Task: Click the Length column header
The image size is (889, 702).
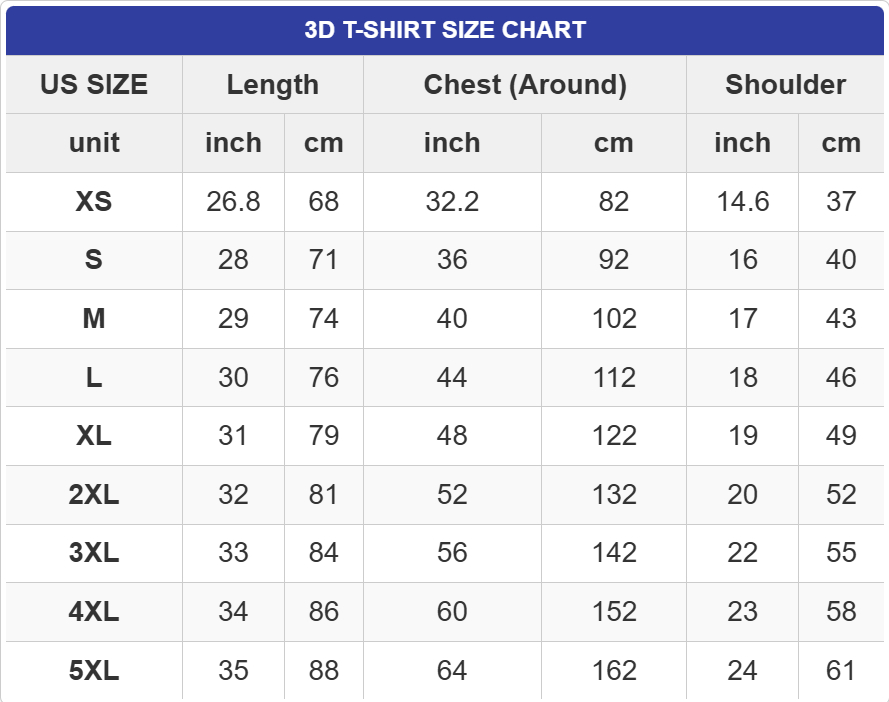Action: pos(272,85)
